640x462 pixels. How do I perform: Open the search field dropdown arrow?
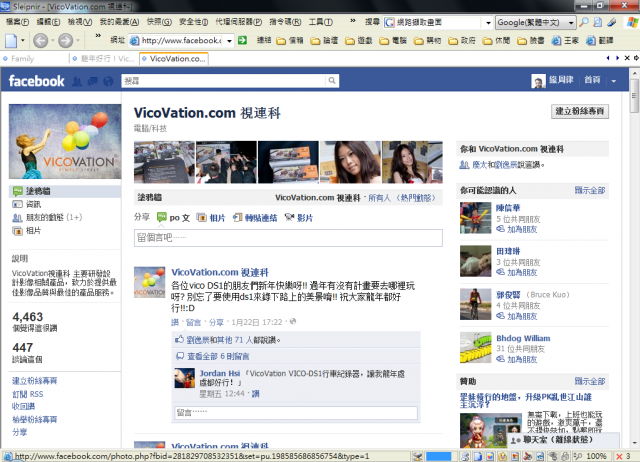[x=488, y=23]
